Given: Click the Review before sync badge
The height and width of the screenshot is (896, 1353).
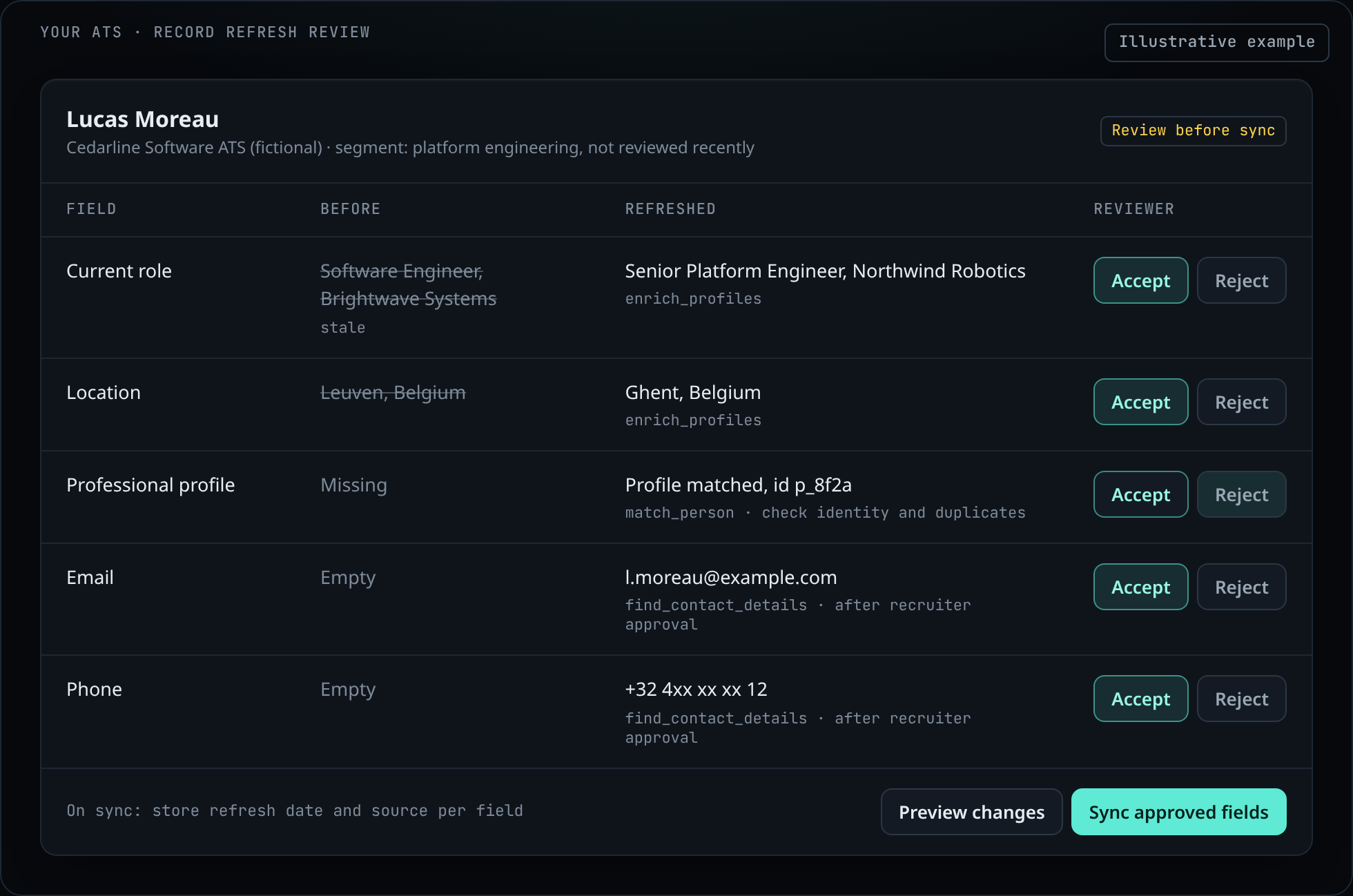Looking at the screenshot, I should [1193, 130].
